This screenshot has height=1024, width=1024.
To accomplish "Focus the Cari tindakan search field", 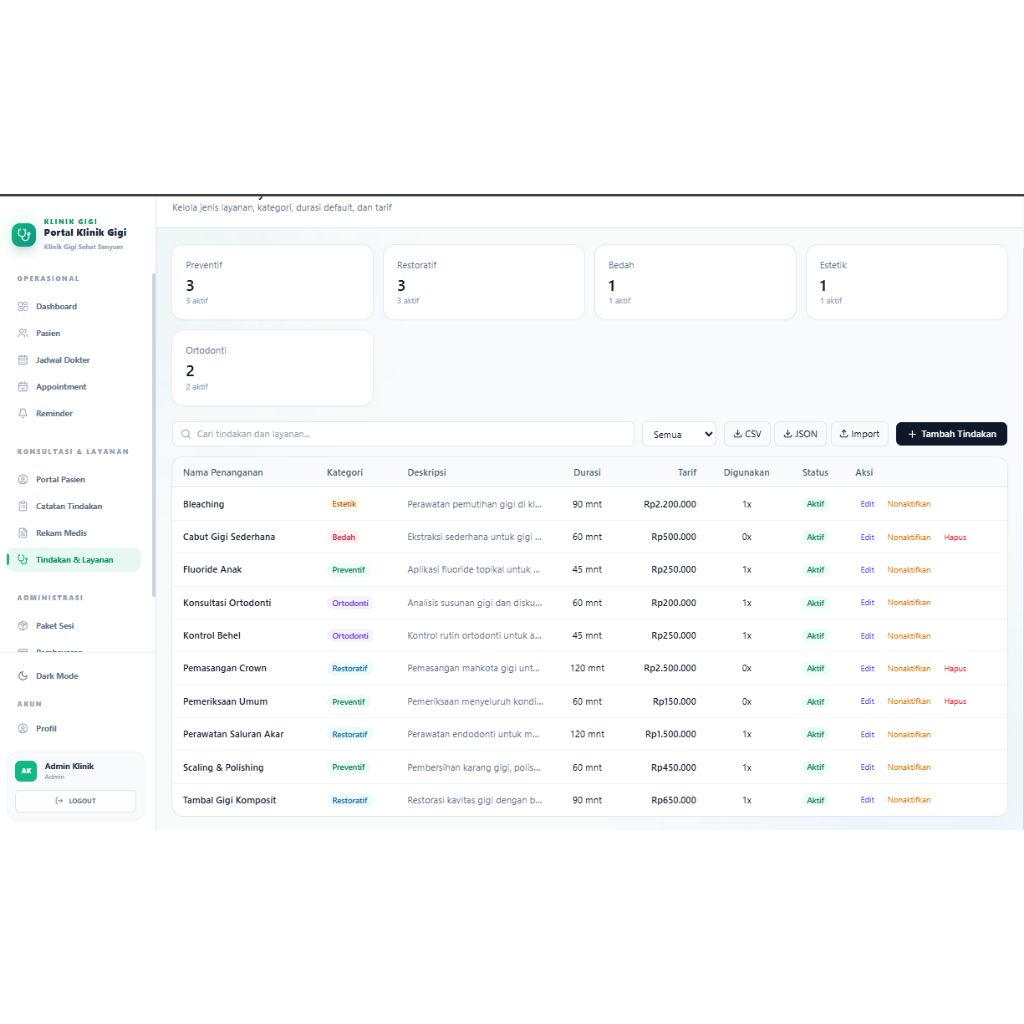I will 403,434.
